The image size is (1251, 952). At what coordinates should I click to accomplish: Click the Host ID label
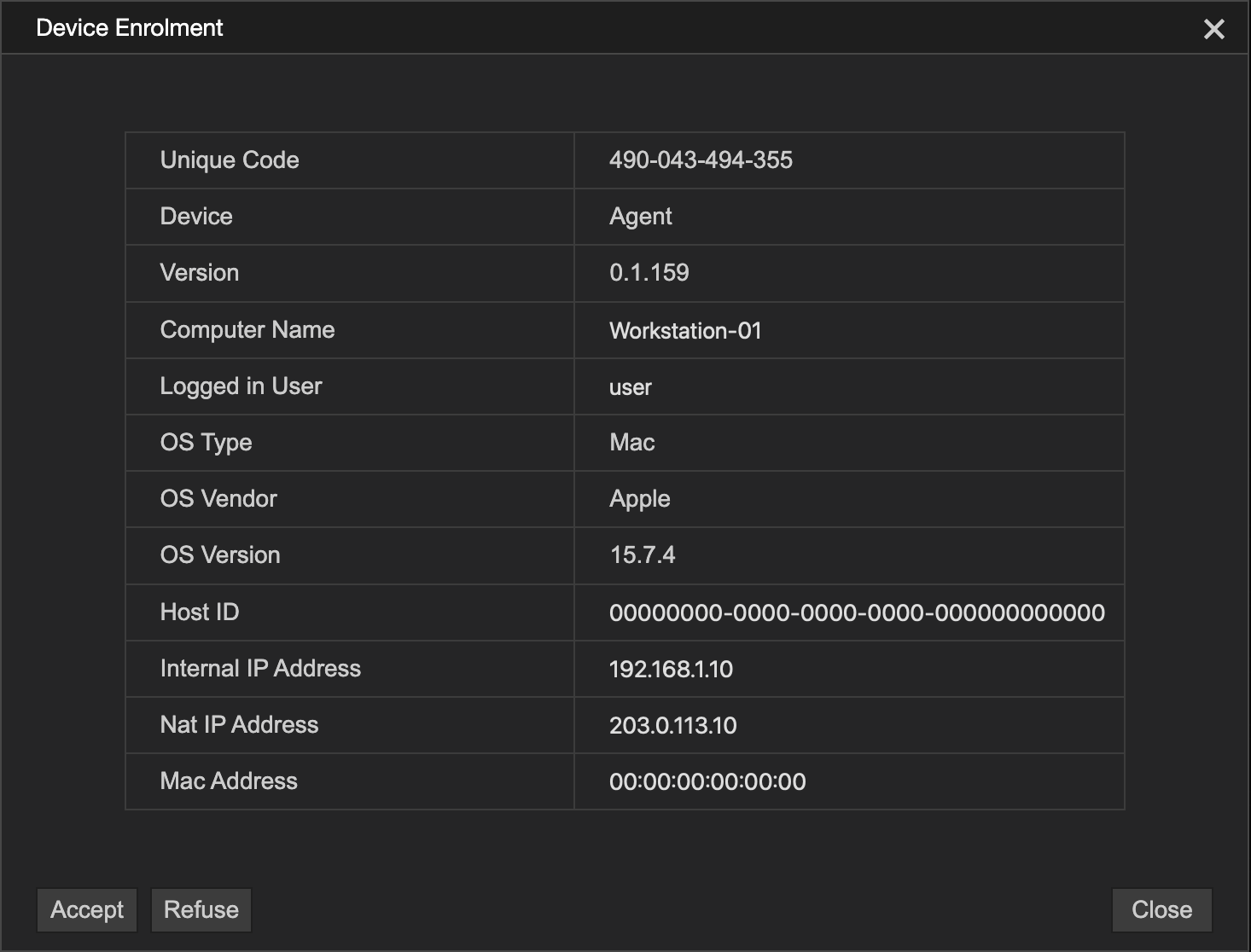click(x=200, y=612)
